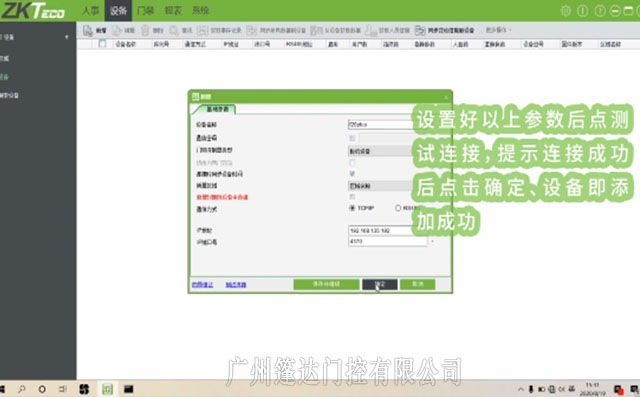Click the Edit toolbar icon with pencil
Viewport: 640px width, 397px height.
[x=117, y=31]
